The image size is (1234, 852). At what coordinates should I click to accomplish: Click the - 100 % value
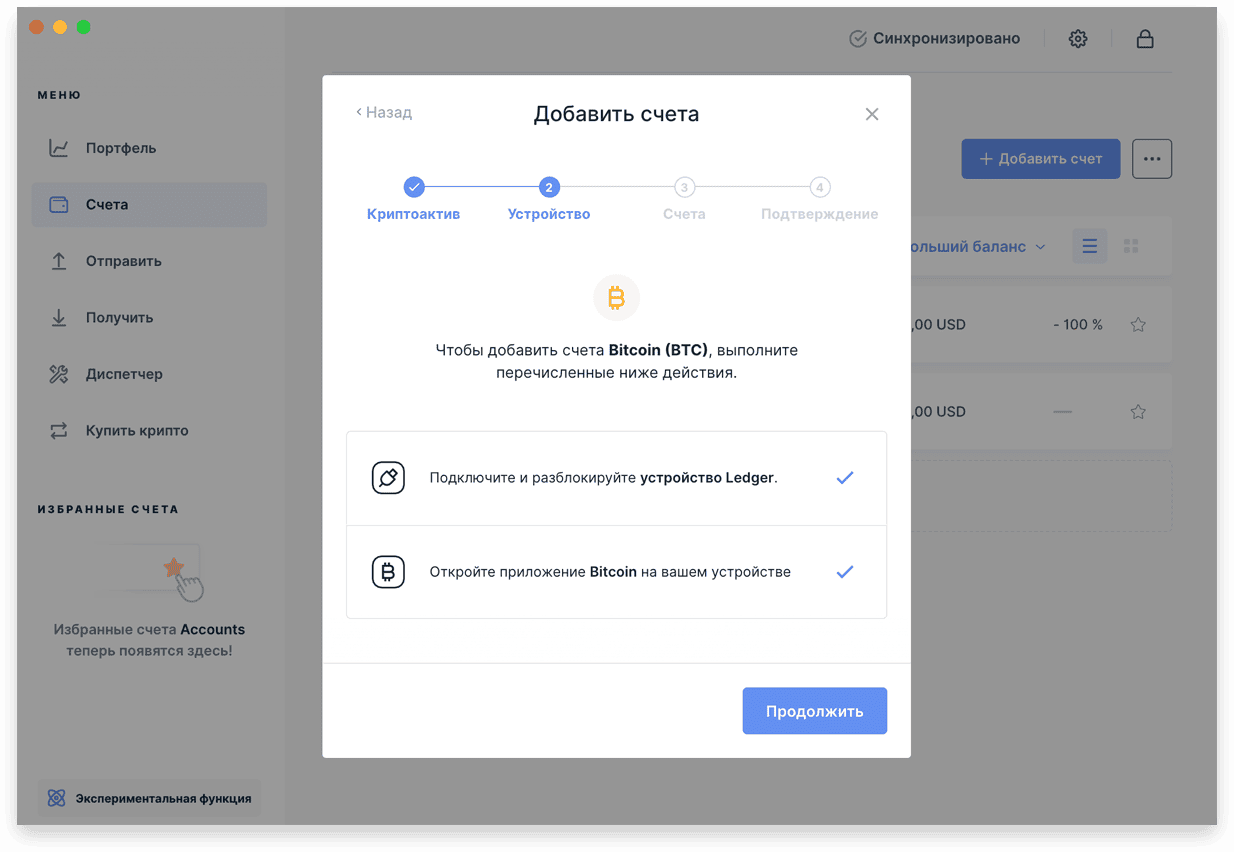[1077, 325]
